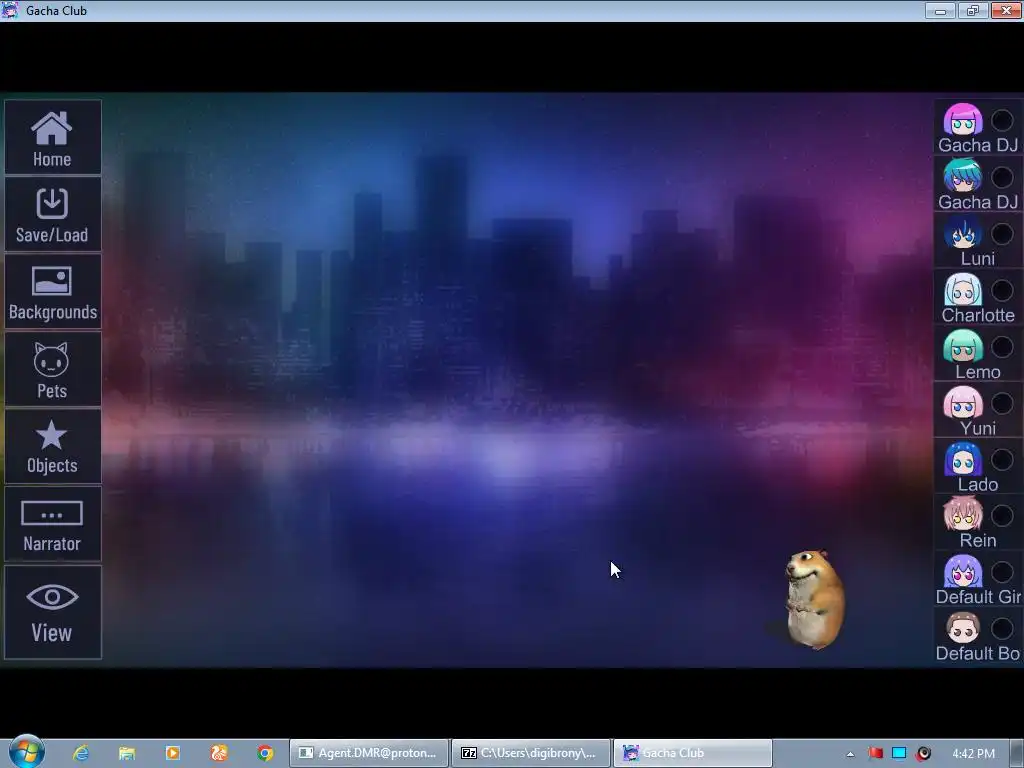Switch to the Agent.DMR@proton taskbar window

(x=369, y=753)
